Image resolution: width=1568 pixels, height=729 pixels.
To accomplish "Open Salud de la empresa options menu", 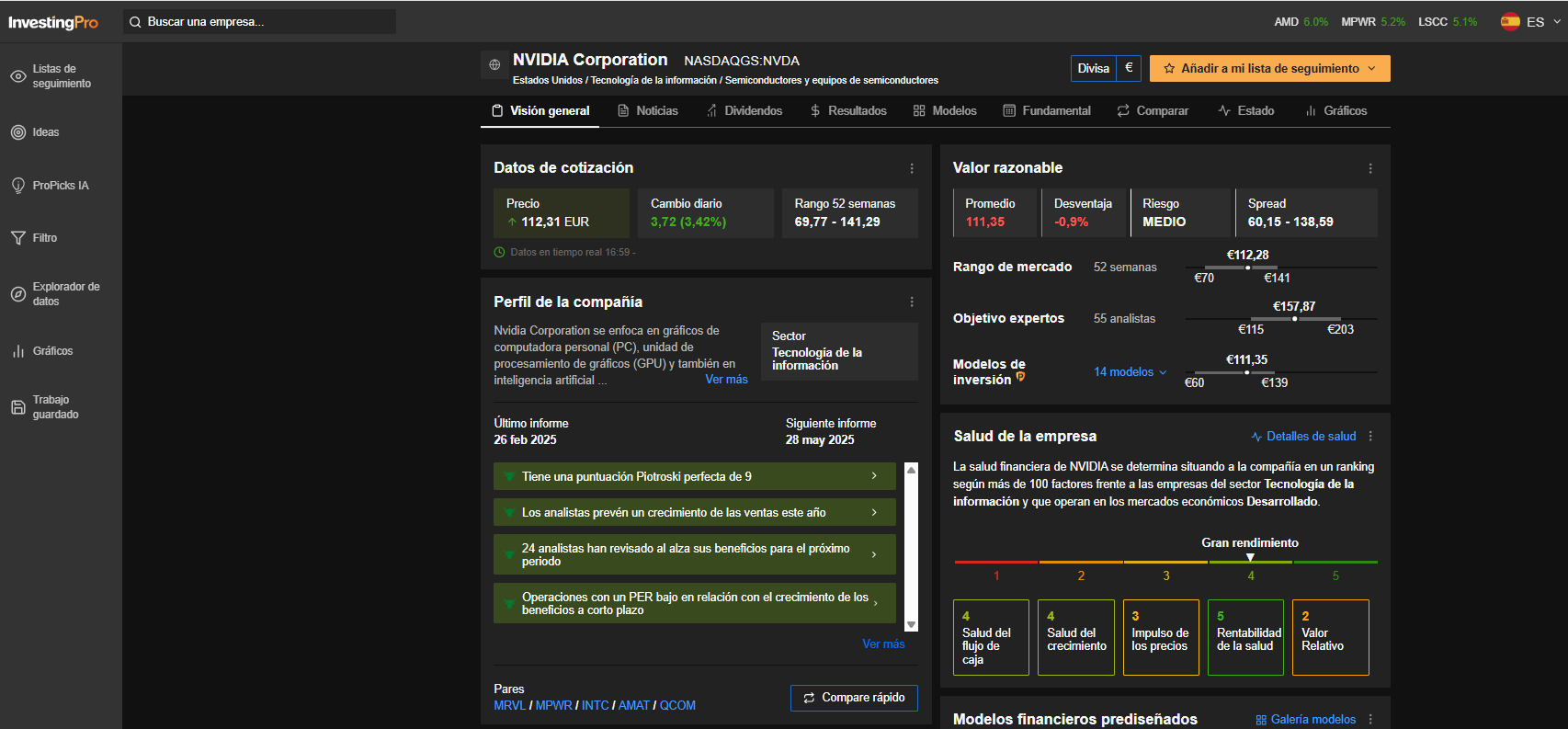I will pos(1370,437).
